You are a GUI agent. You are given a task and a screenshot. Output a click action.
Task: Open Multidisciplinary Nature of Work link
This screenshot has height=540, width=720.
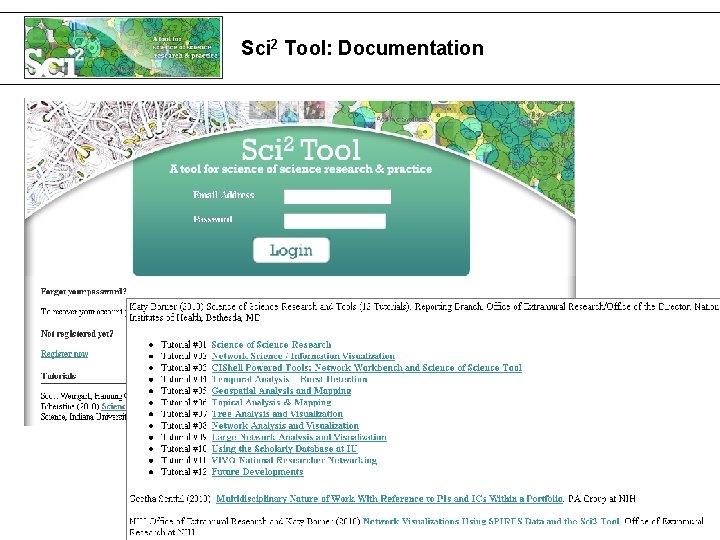389,498
